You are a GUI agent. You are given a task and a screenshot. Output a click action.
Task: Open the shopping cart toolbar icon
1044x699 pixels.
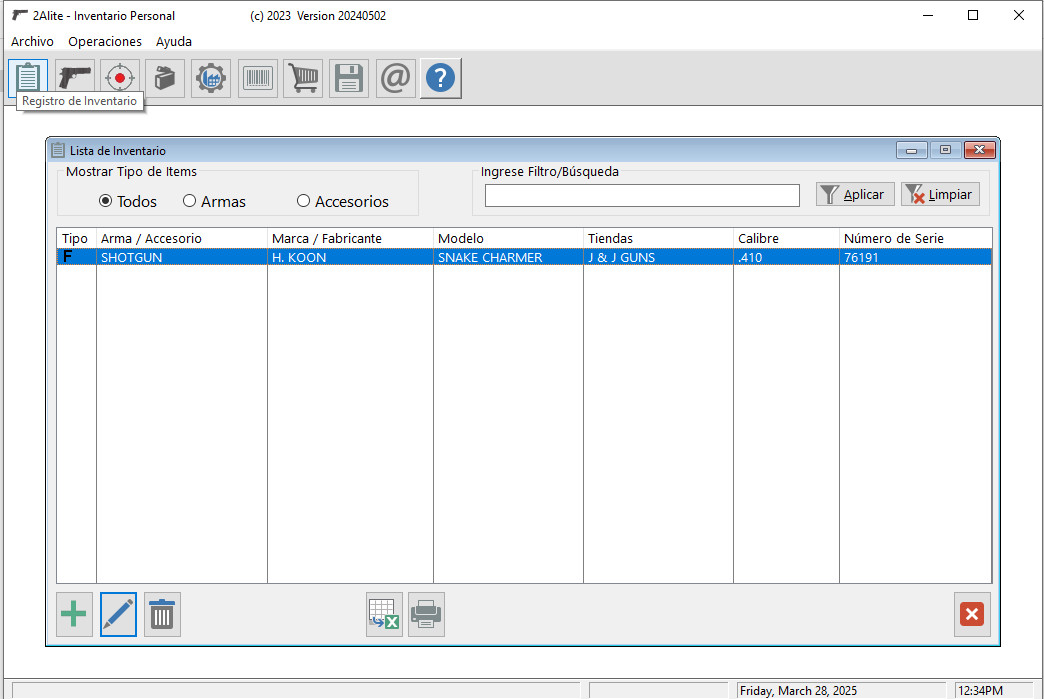pyautogui.click(x=303, y=78)
